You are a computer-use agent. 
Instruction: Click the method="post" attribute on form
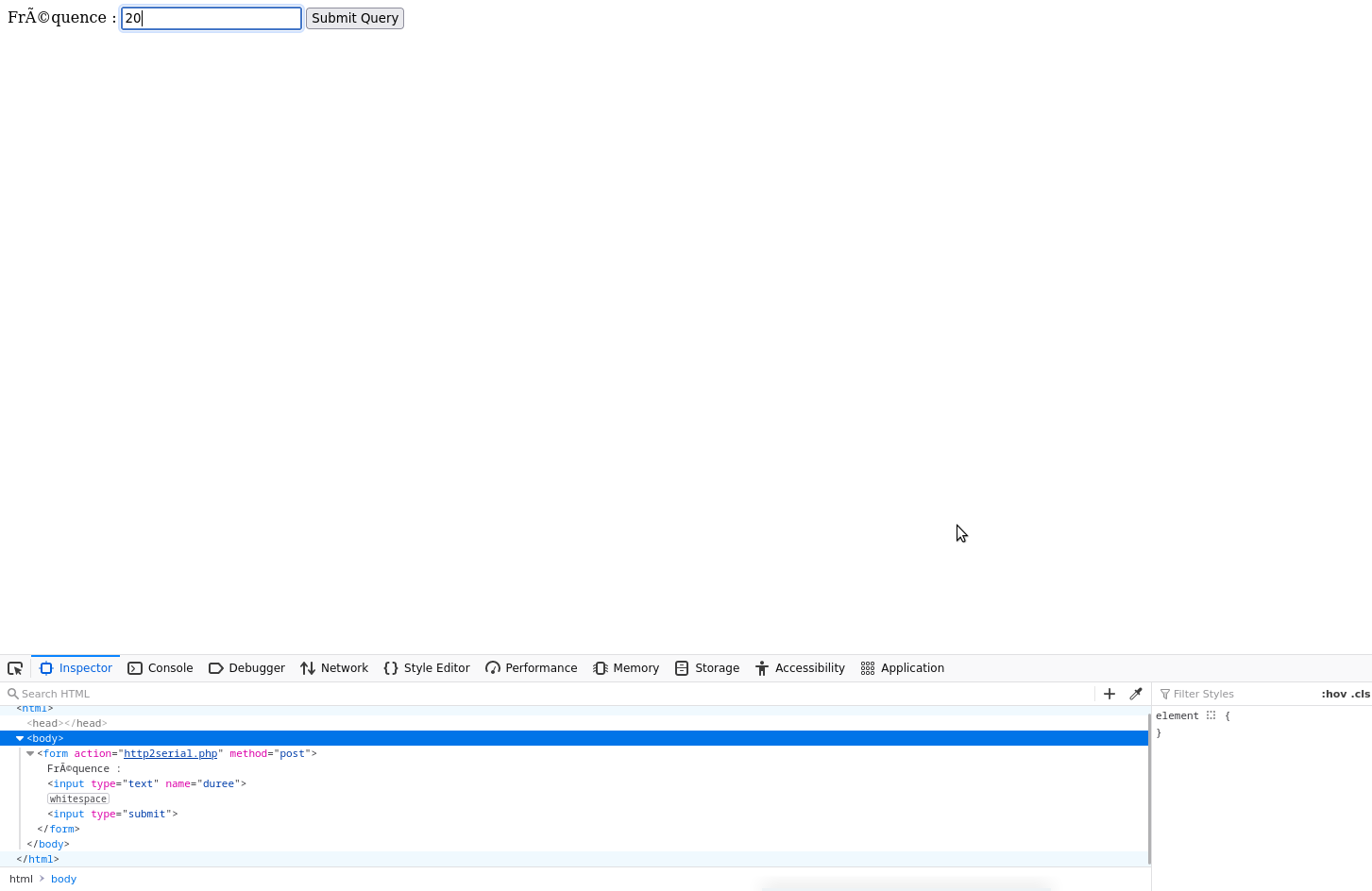(x=270, y=753)
